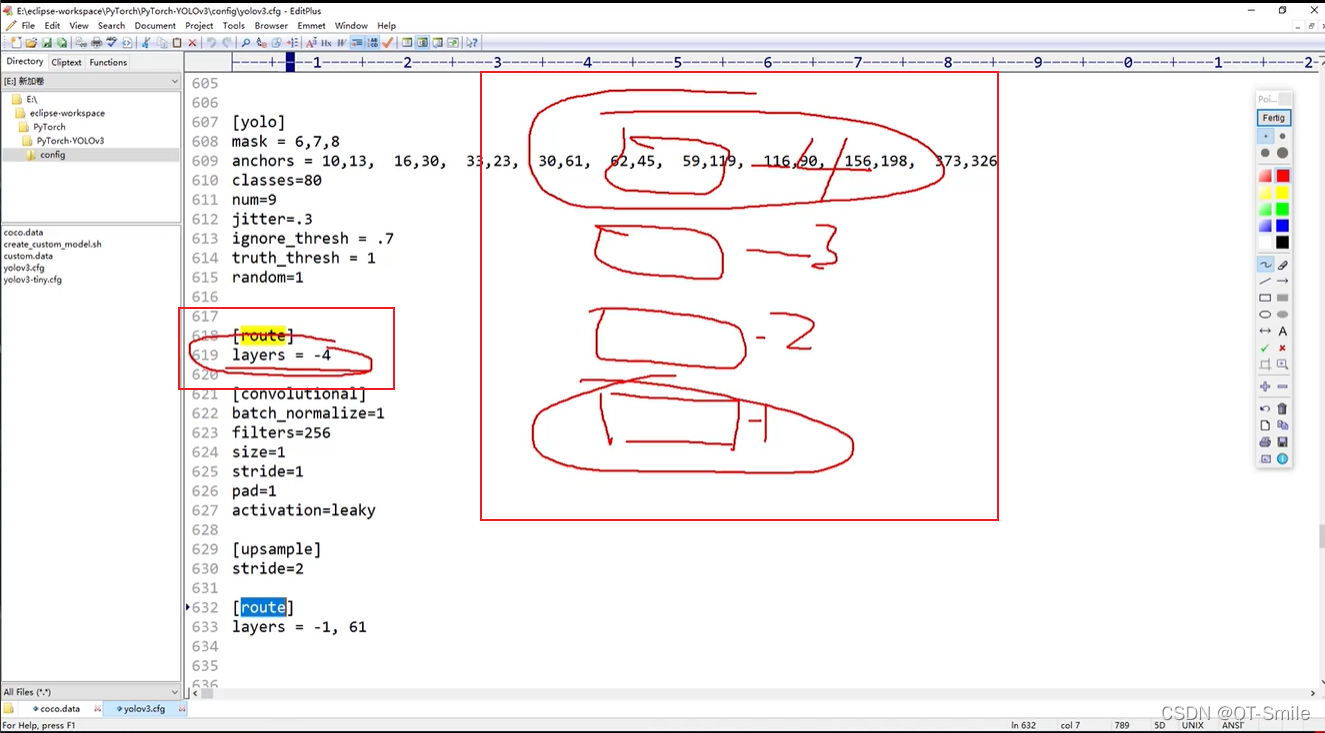
Task: Click the undo arrow in drawing palette
Action: pyautogui.click(x=1265, y=408)
